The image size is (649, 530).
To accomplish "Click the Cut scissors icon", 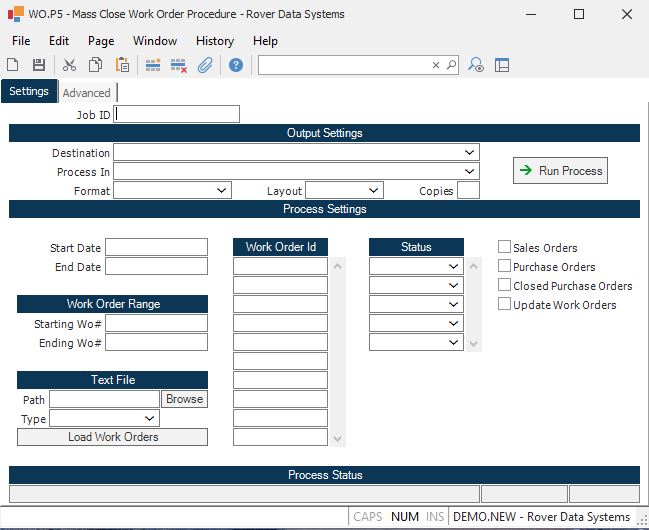I will pyautogui.click(x=69, y=65).
